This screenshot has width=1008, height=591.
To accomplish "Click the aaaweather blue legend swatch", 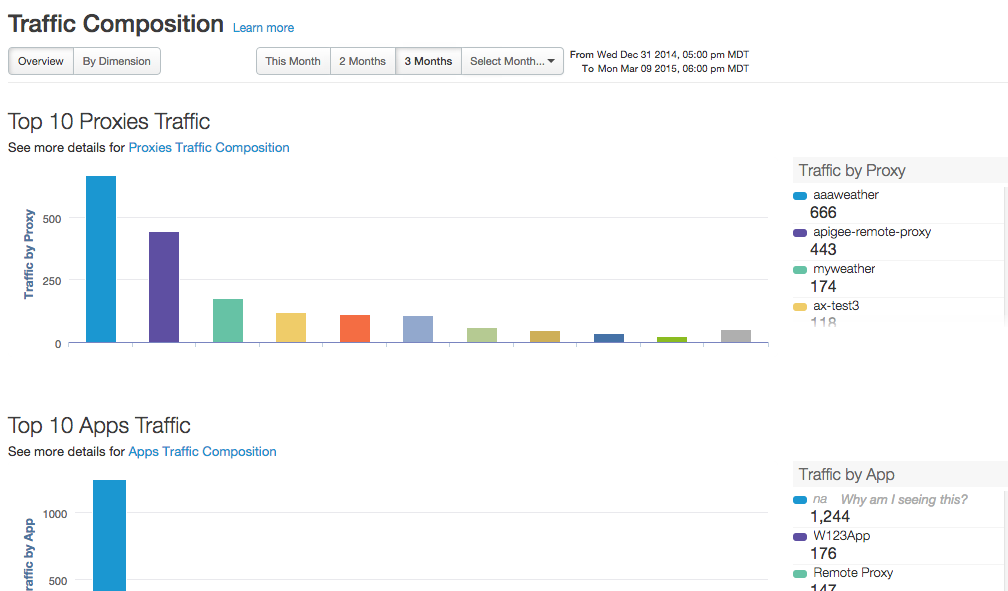I will pyautogui.click(x=800, y=196).
